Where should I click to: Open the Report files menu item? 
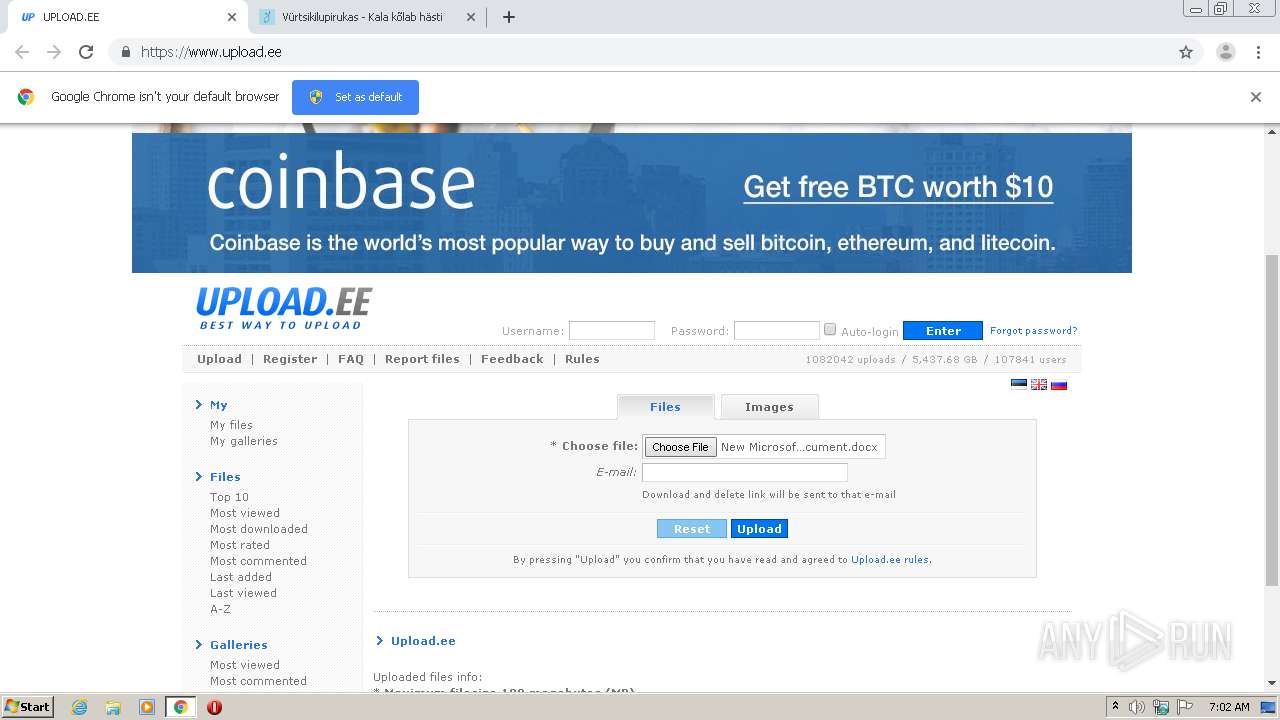(422, 359)
